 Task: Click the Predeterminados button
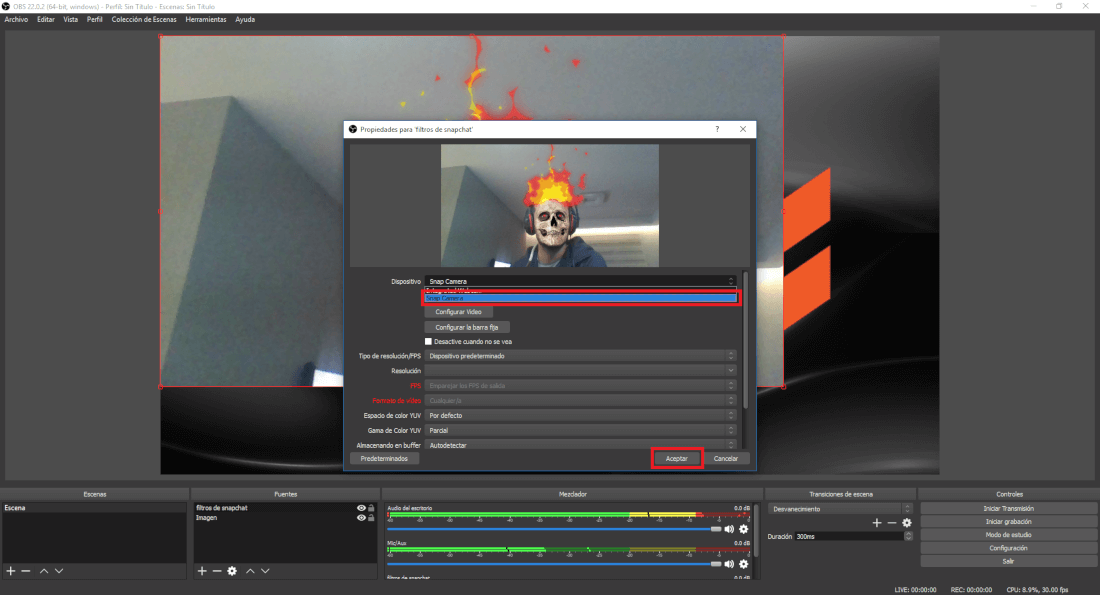pyautogui.click(x=384, y=458)
